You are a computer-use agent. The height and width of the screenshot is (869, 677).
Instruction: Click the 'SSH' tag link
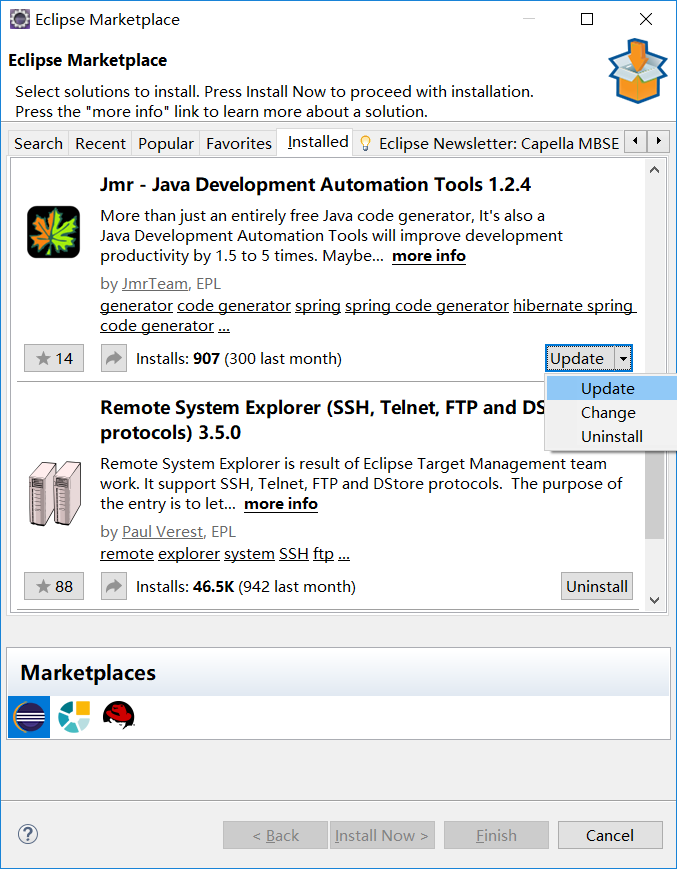(294, 554)
